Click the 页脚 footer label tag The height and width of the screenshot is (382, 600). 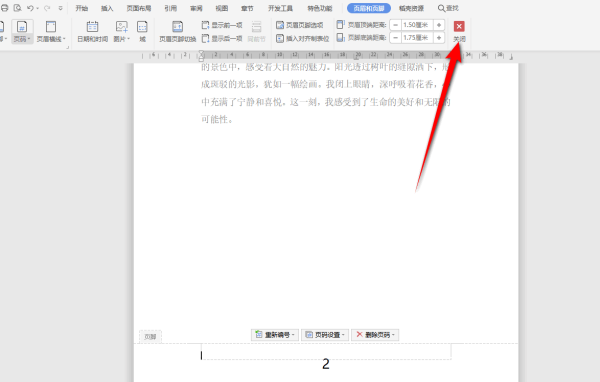pyautogui.click(x=150, y=337)
